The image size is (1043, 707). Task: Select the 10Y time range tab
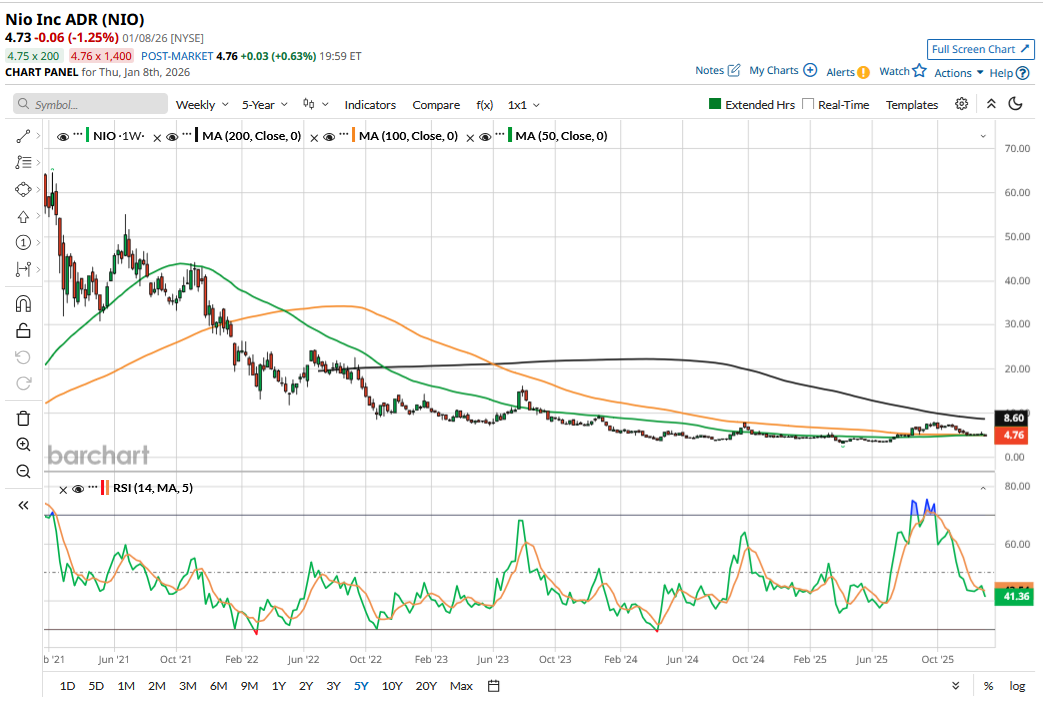(393, 686)
